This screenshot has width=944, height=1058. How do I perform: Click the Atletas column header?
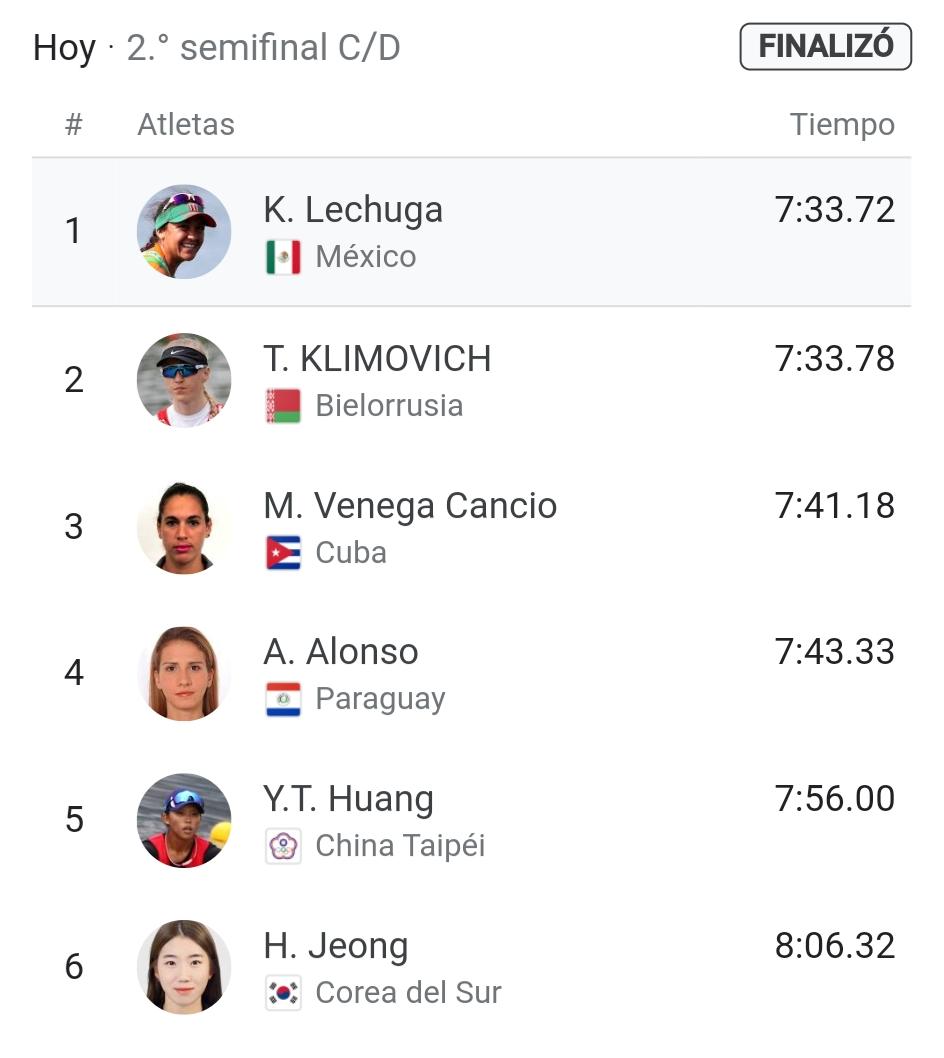186,125
